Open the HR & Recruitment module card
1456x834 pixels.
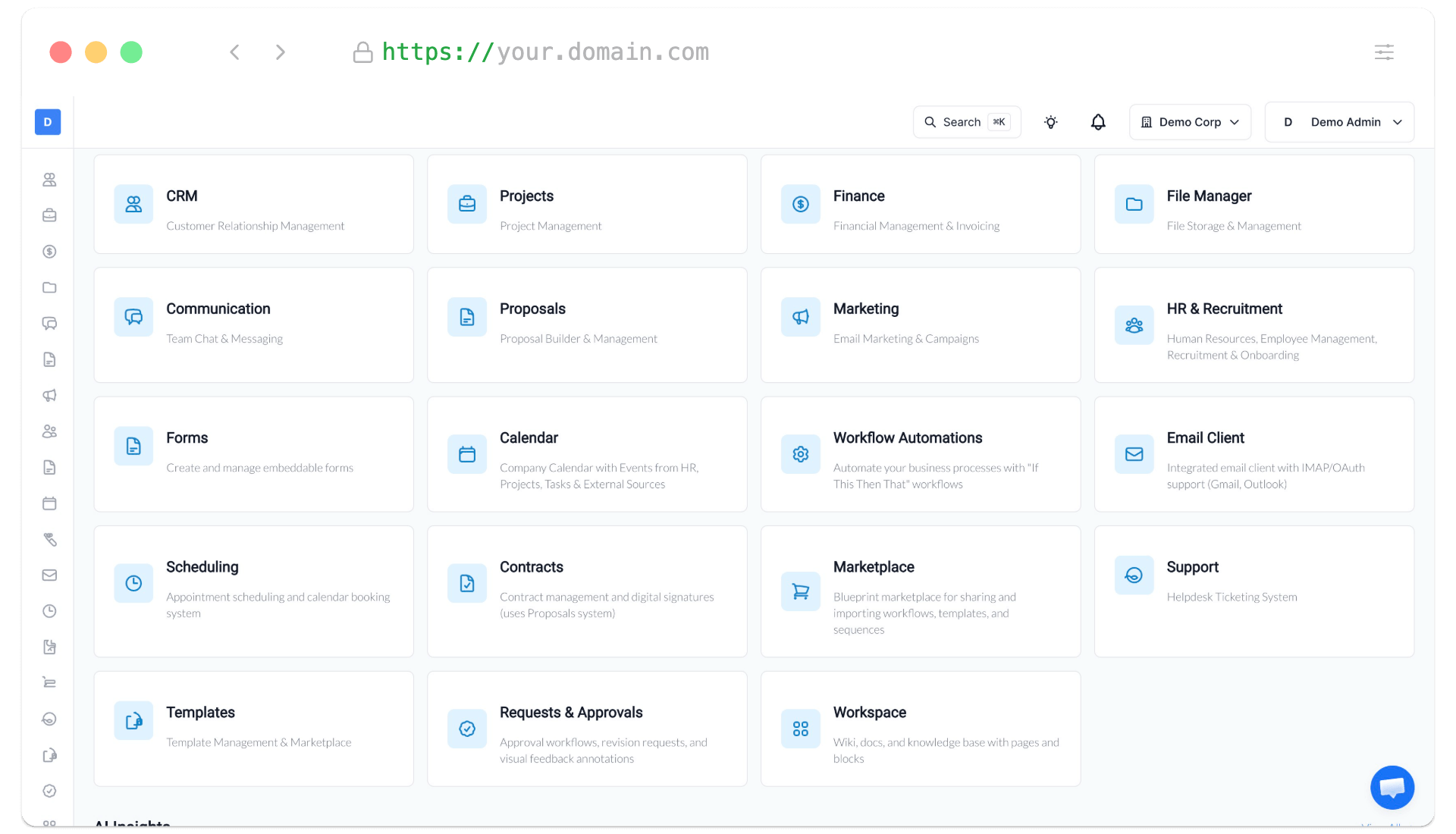1254,325
